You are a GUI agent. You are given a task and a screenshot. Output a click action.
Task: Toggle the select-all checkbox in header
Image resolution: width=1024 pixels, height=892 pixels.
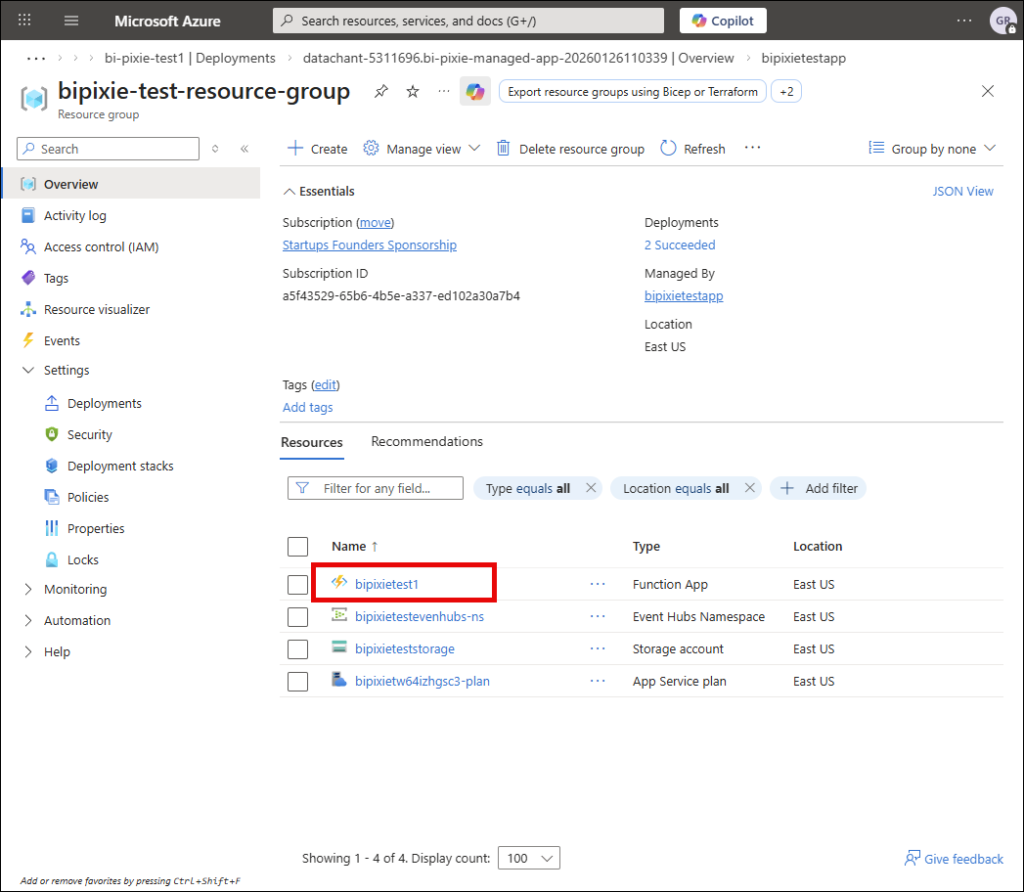point(297,546)
